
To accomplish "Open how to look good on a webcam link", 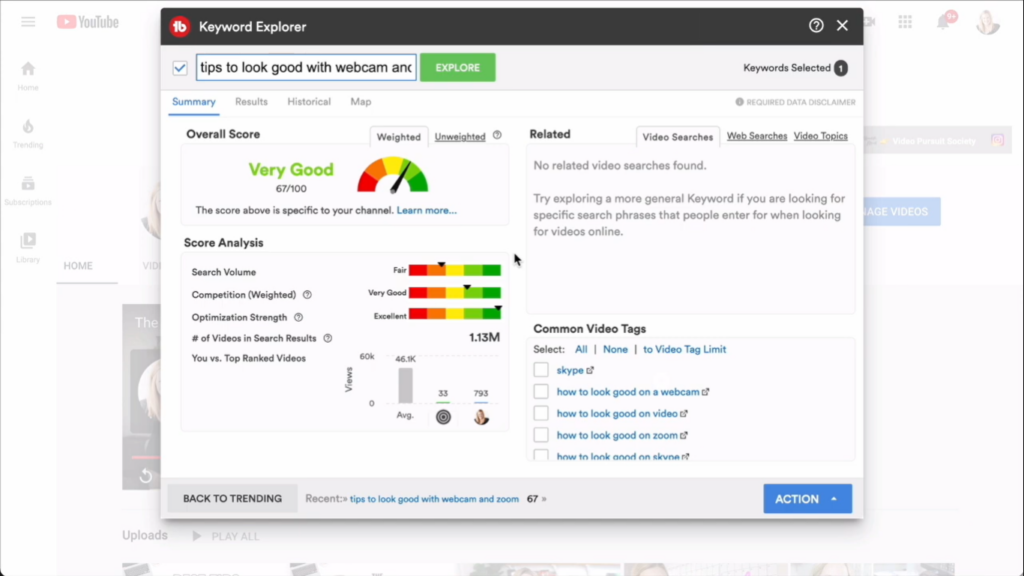I will pos(628,392).
